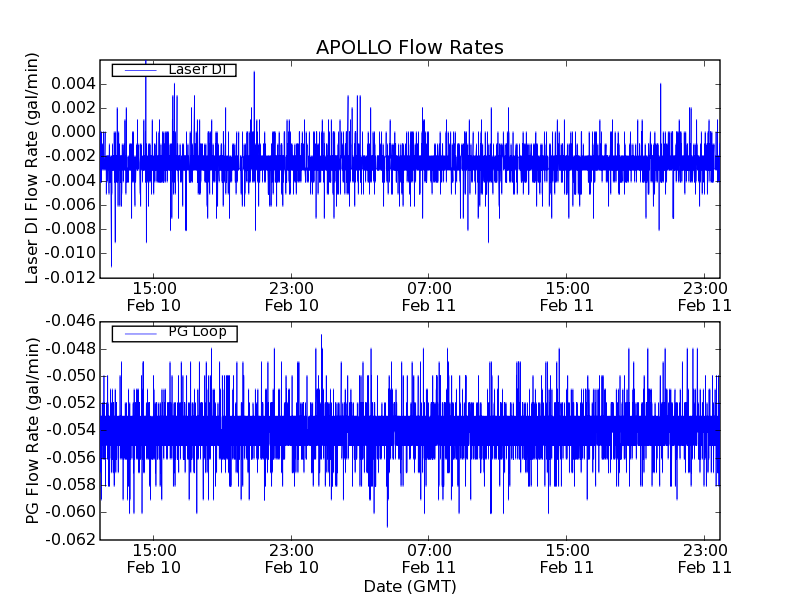Click 15:00 Feb 10 tick under lower plot
This screenshot has height=600, width=800.
tap(154, 558)
